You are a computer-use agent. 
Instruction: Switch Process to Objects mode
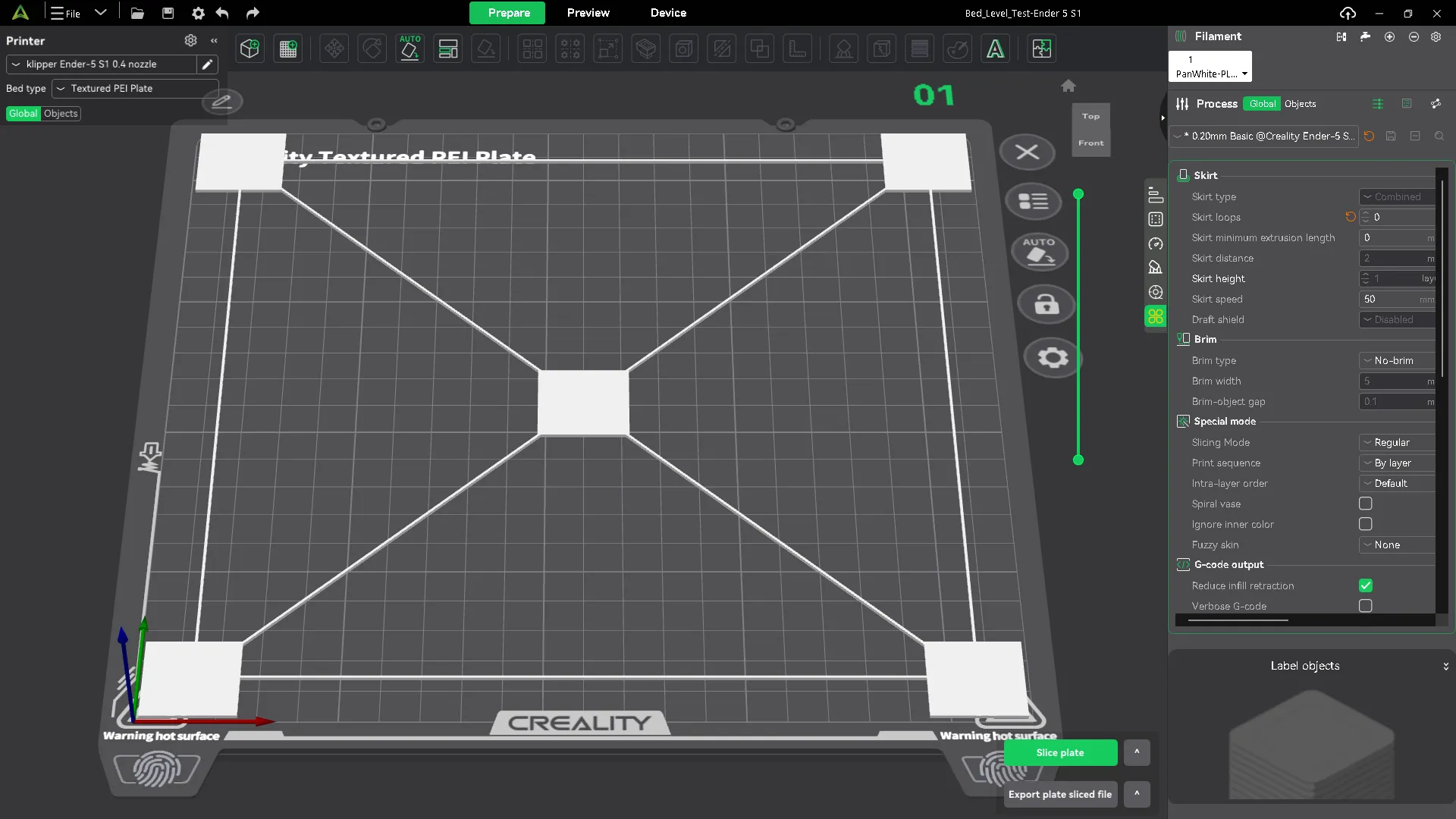1300,104
